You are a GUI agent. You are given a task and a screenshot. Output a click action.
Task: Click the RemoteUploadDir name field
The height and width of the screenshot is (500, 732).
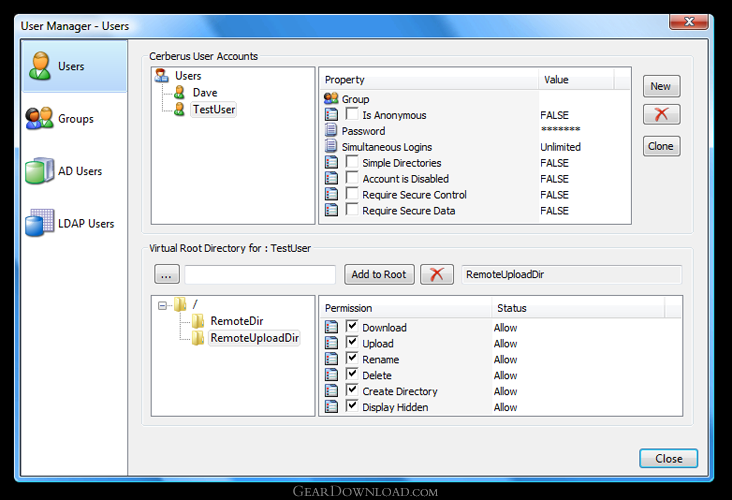click(571, 275)
